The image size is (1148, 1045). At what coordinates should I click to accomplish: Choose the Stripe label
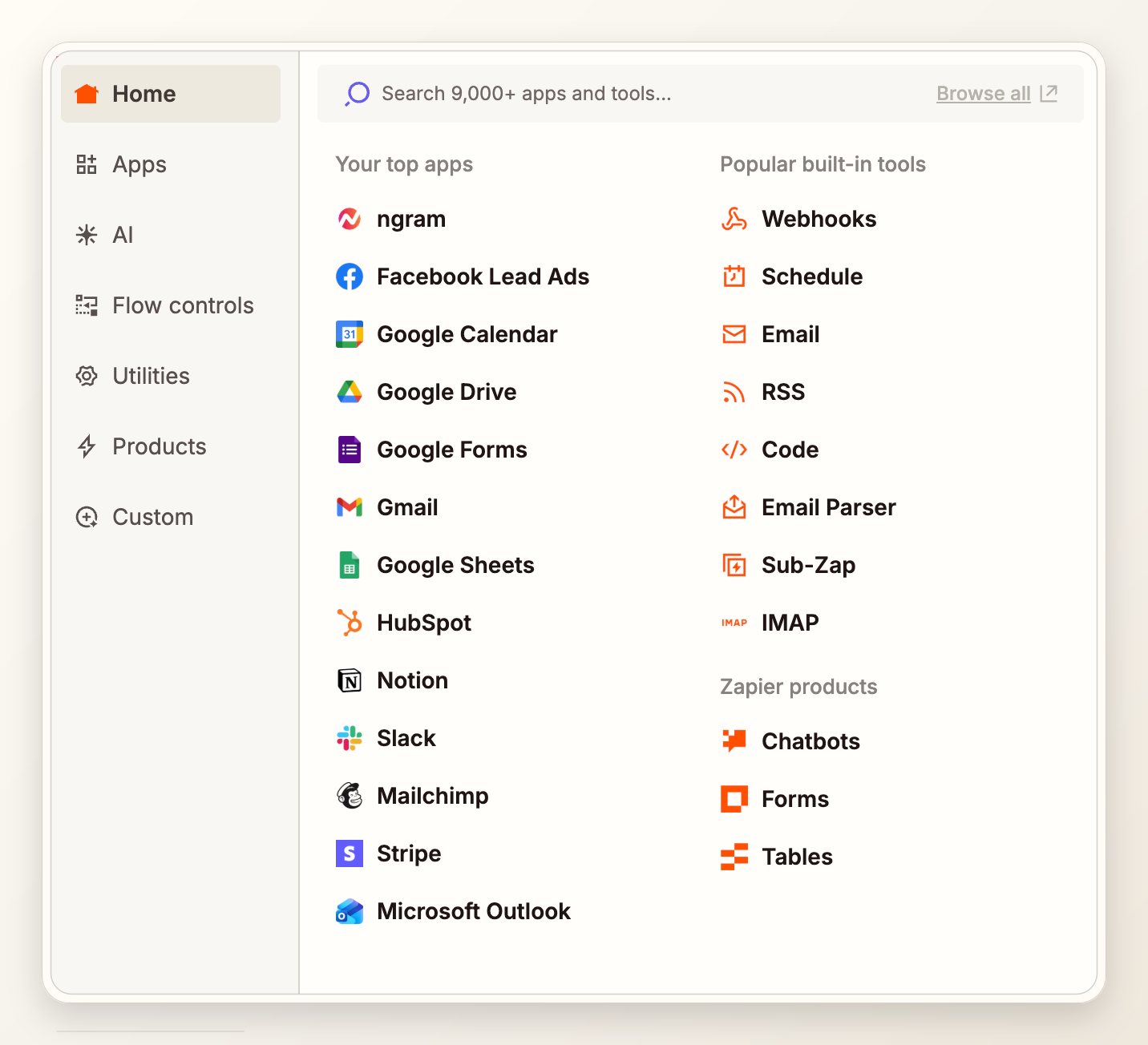[x=409, y=853]
